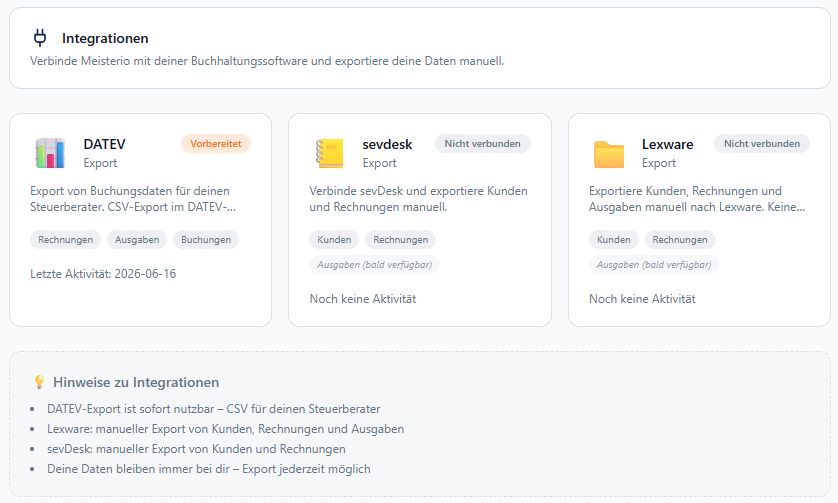Open the Lexware card title
Screen dimensions: 838x503
(668, 144)
